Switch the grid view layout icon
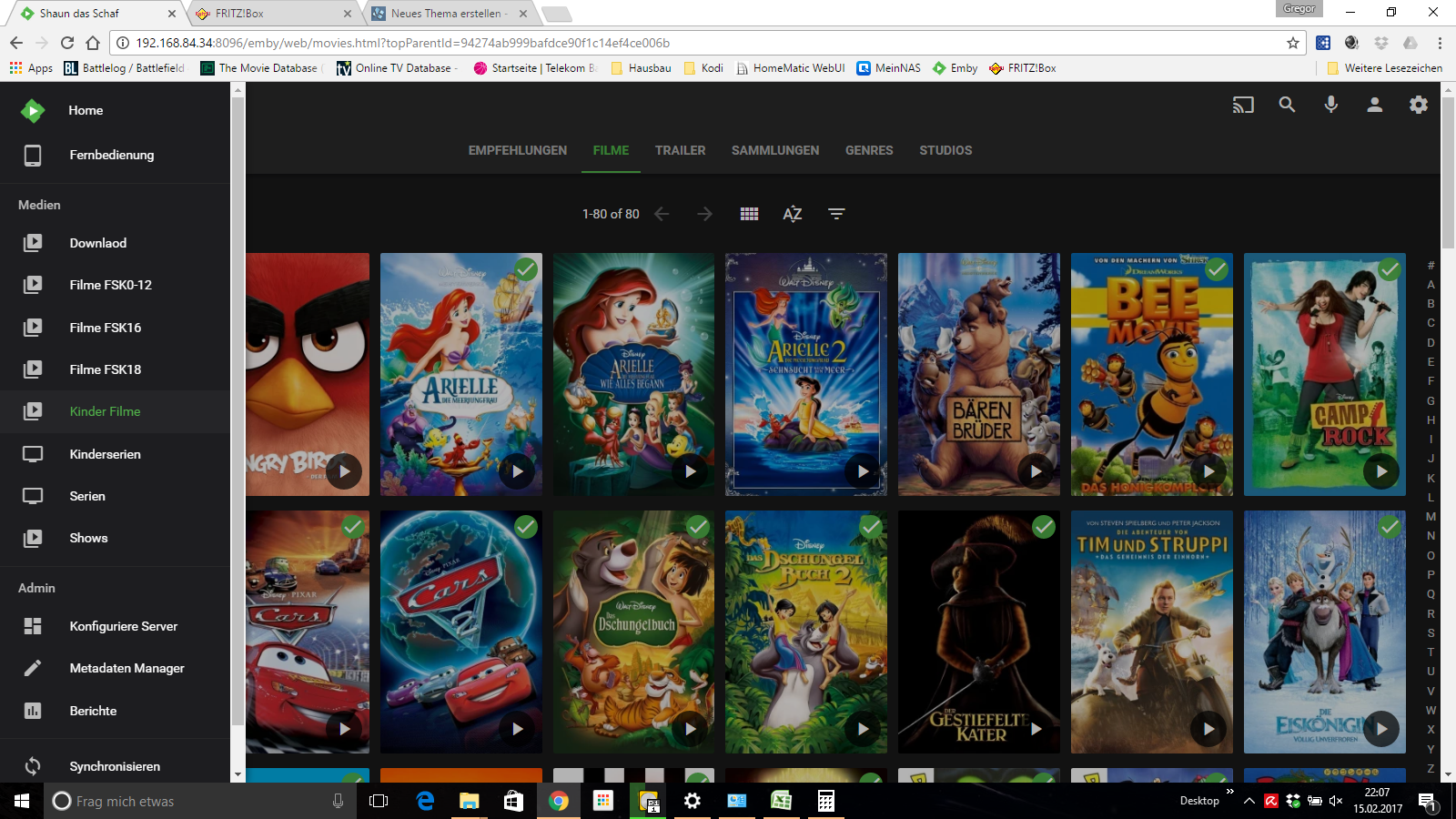The width and height of the screenshot is (1456, 819). (x=749, y=214)
